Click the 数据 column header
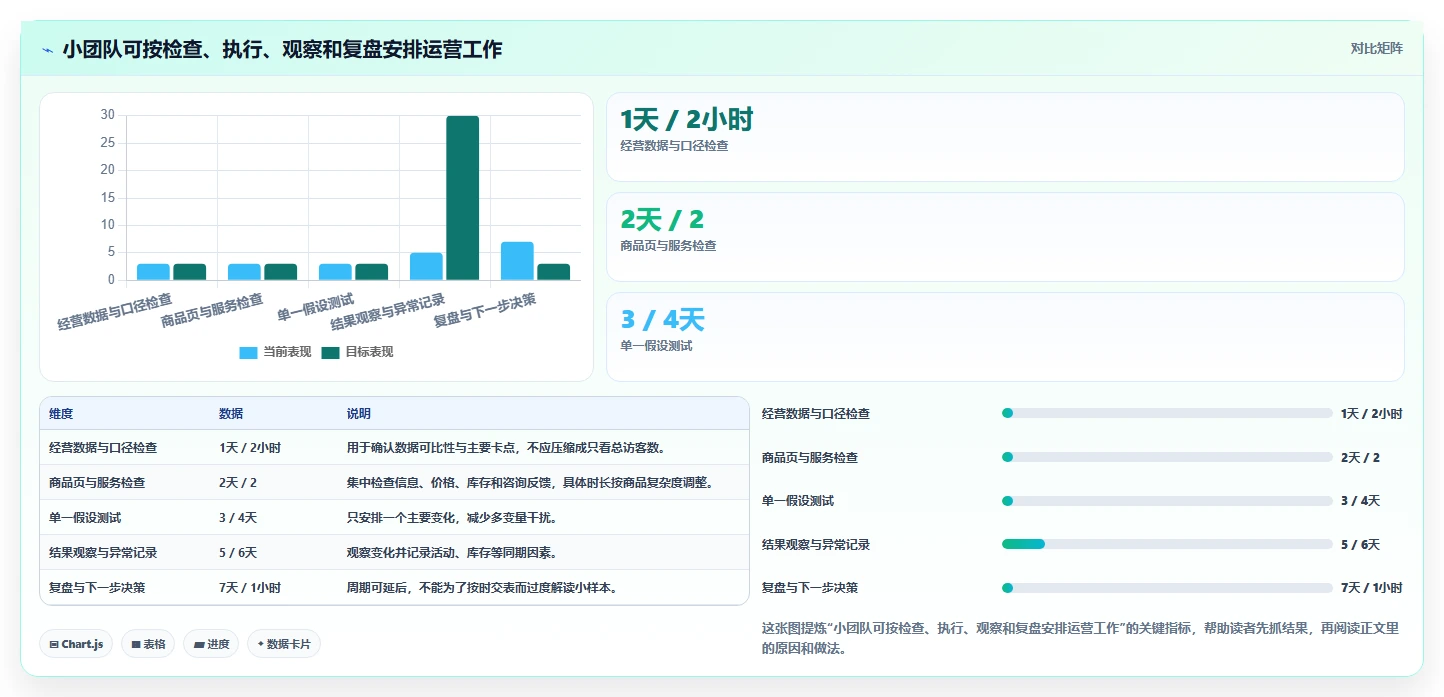Viewport: 1444px width, 697px height. 231,414
